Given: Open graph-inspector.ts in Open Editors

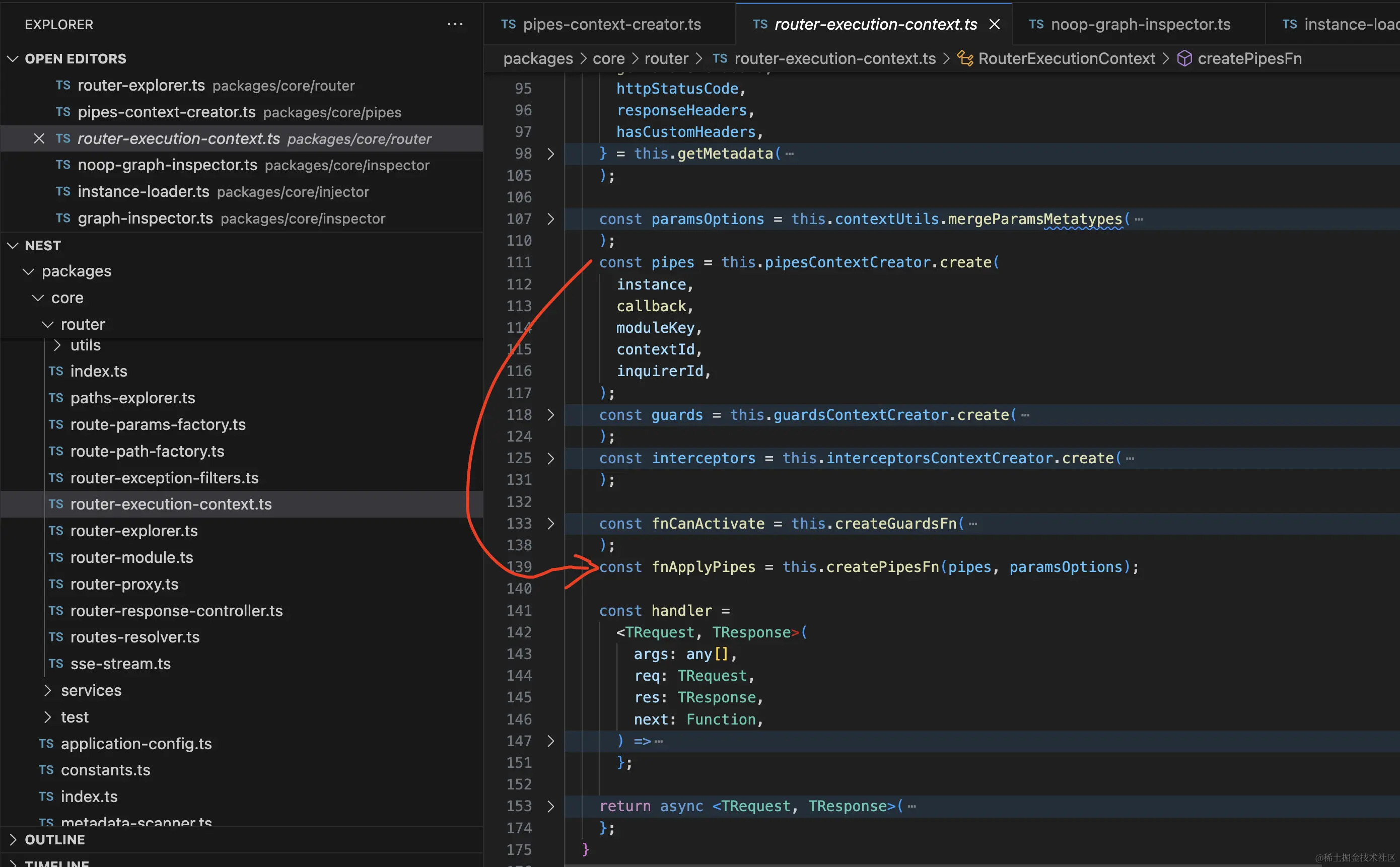Looking at the screenshot, I should pos(241,219).
